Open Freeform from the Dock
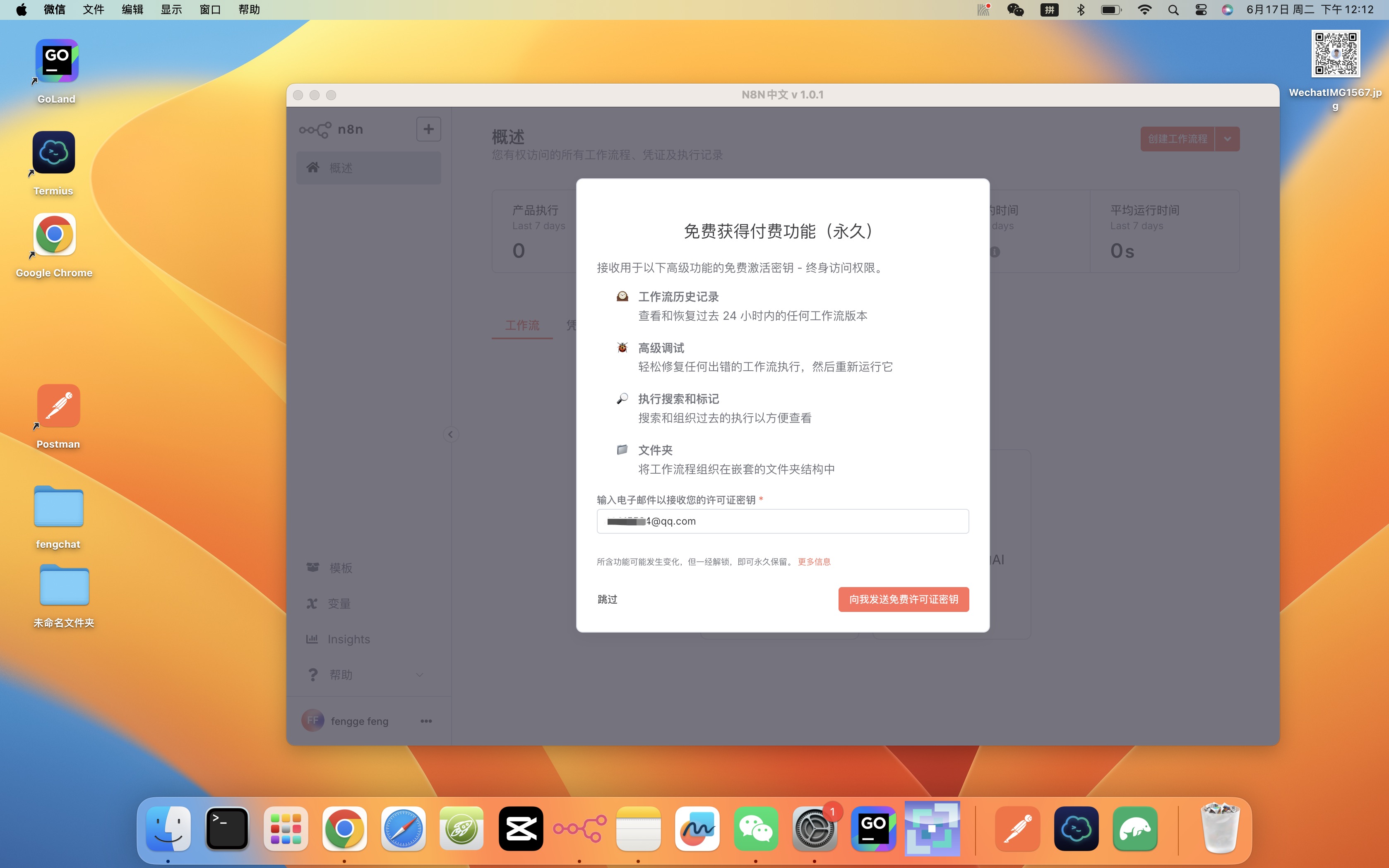The height and width of the screenshot is (868, 1389). [697, 828]
